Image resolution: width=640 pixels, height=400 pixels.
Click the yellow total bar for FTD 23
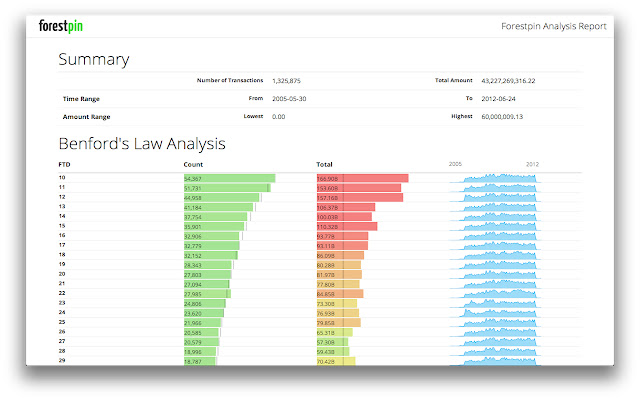coord(337,304)
